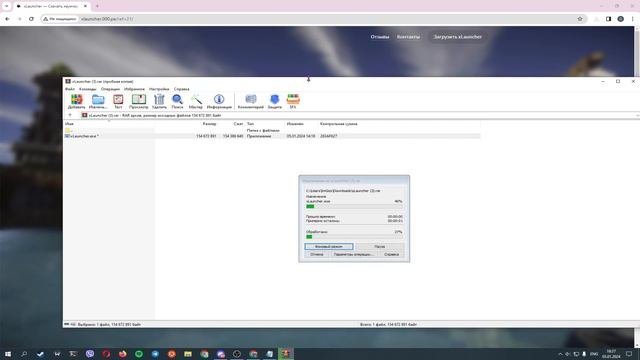Reload the page in Chrome
The width and height of the screenshot is (640, 360).
(31, 19)
